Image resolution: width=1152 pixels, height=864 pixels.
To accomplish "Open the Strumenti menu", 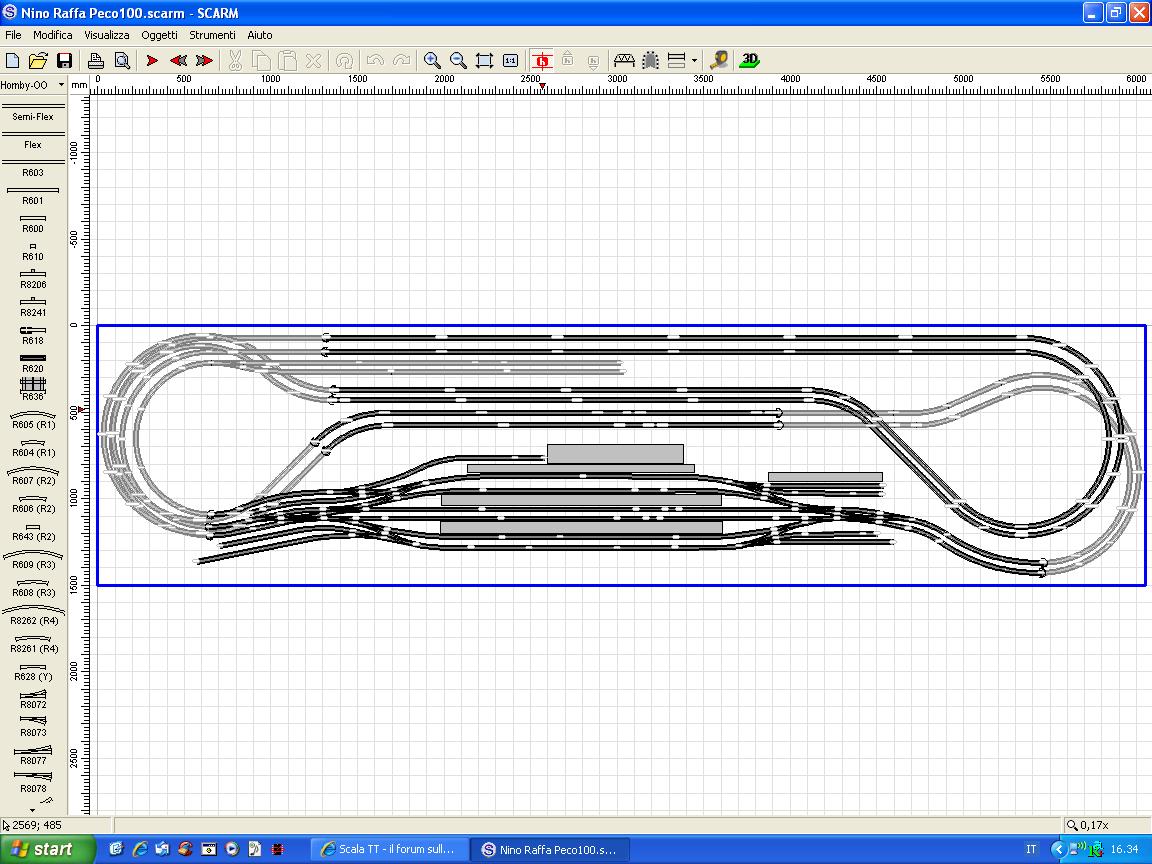I will point(212,35).
